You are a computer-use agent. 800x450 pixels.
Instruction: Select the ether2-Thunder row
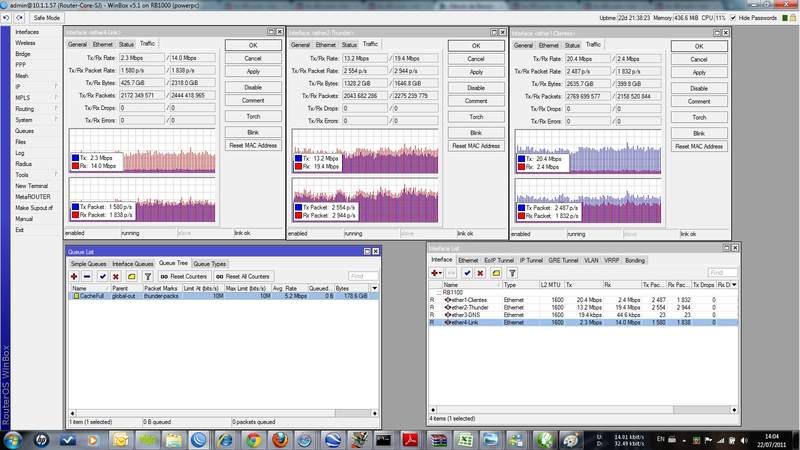(584, 308)
